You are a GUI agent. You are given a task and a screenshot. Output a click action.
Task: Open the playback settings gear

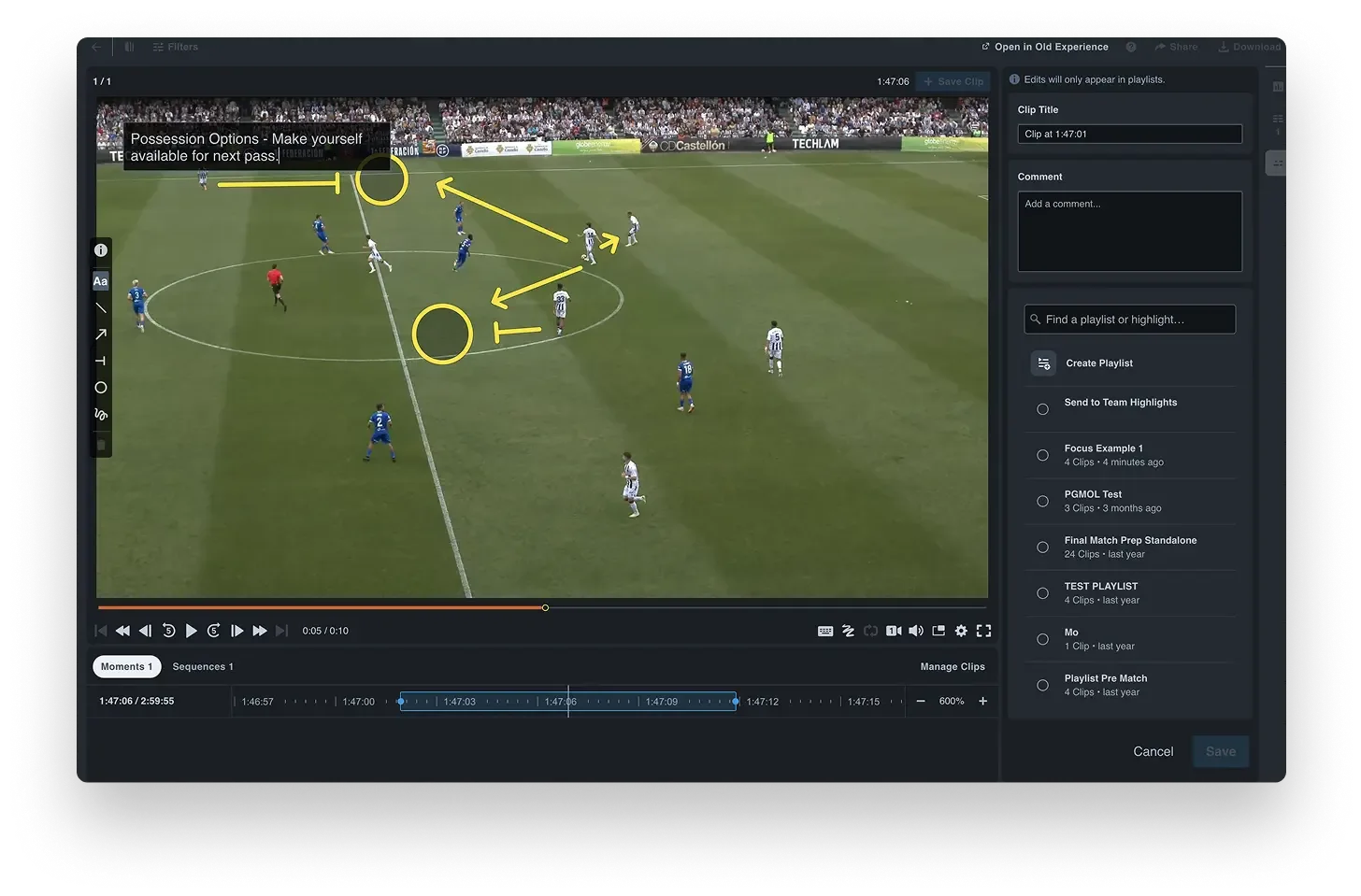coord(961,631)
